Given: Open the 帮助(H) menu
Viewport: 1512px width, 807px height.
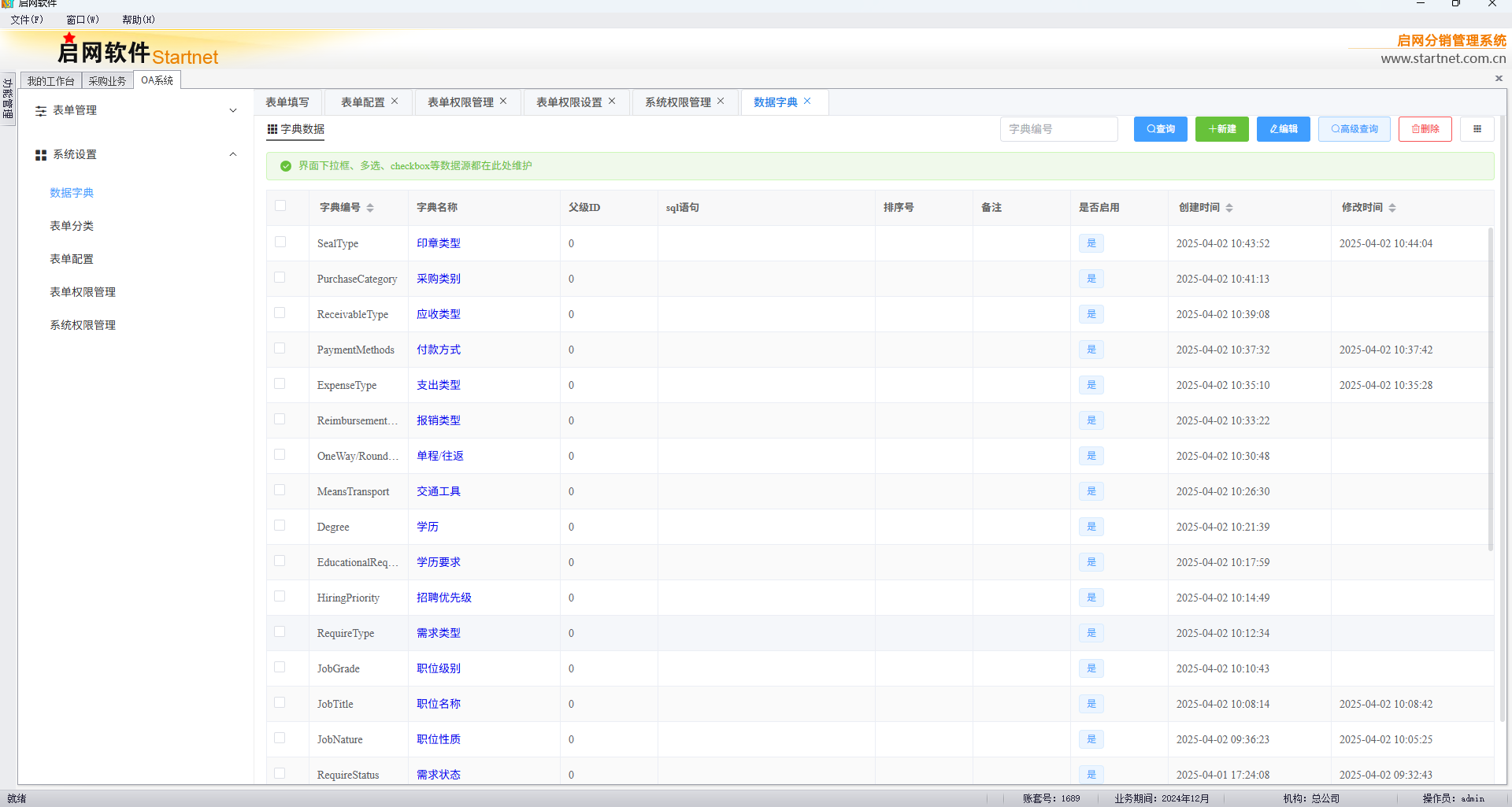Looking at the screenshot, I should point(139,20).
